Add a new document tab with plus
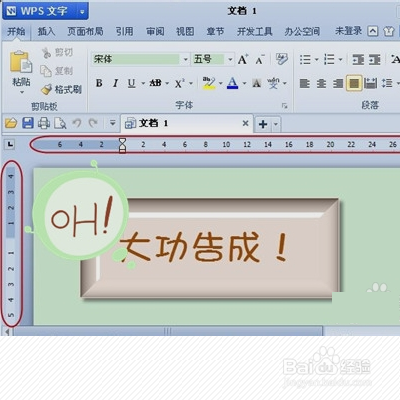400x400 pixels. tap(263, 124)
